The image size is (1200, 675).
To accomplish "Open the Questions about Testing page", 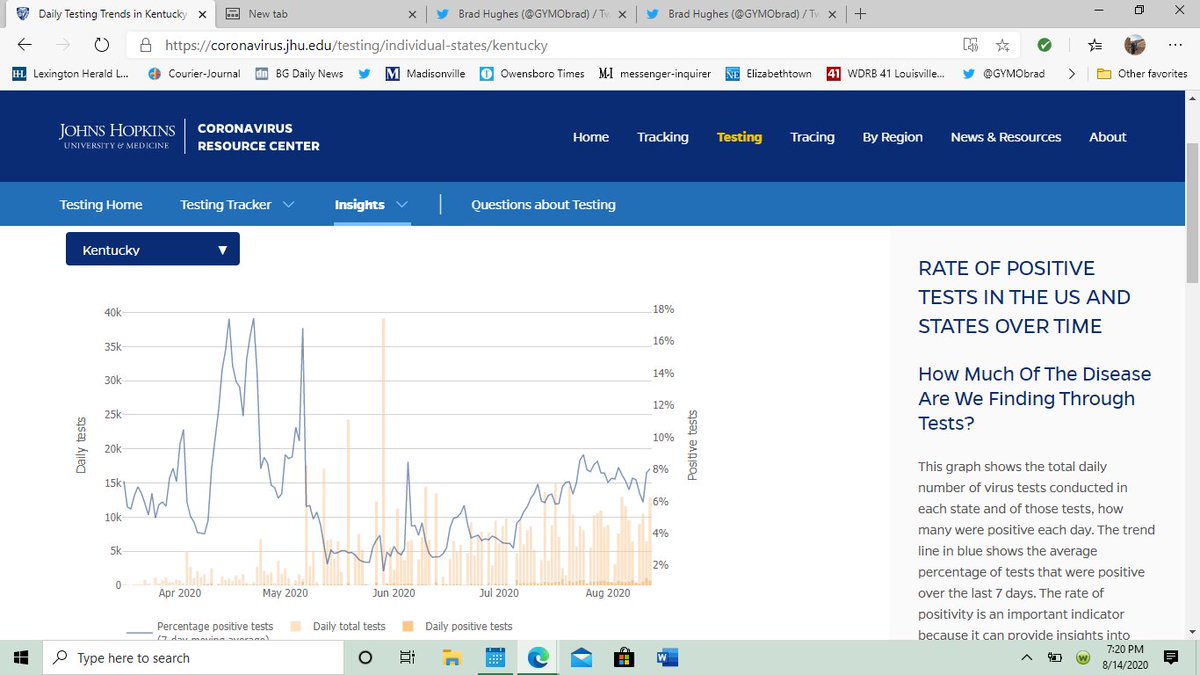I will click(x=543, y=204).
